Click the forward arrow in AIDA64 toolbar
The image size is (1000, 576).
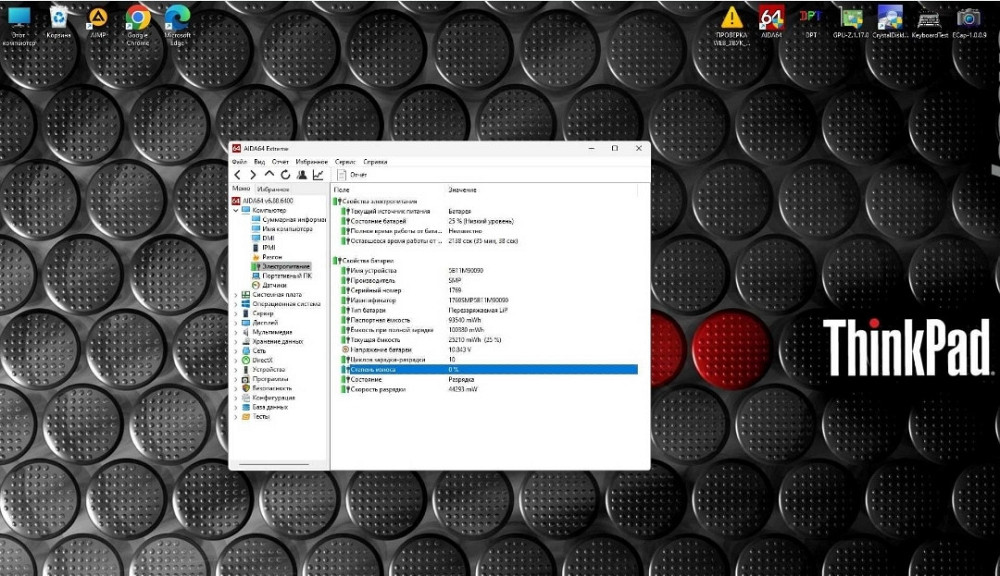point(253,175)
